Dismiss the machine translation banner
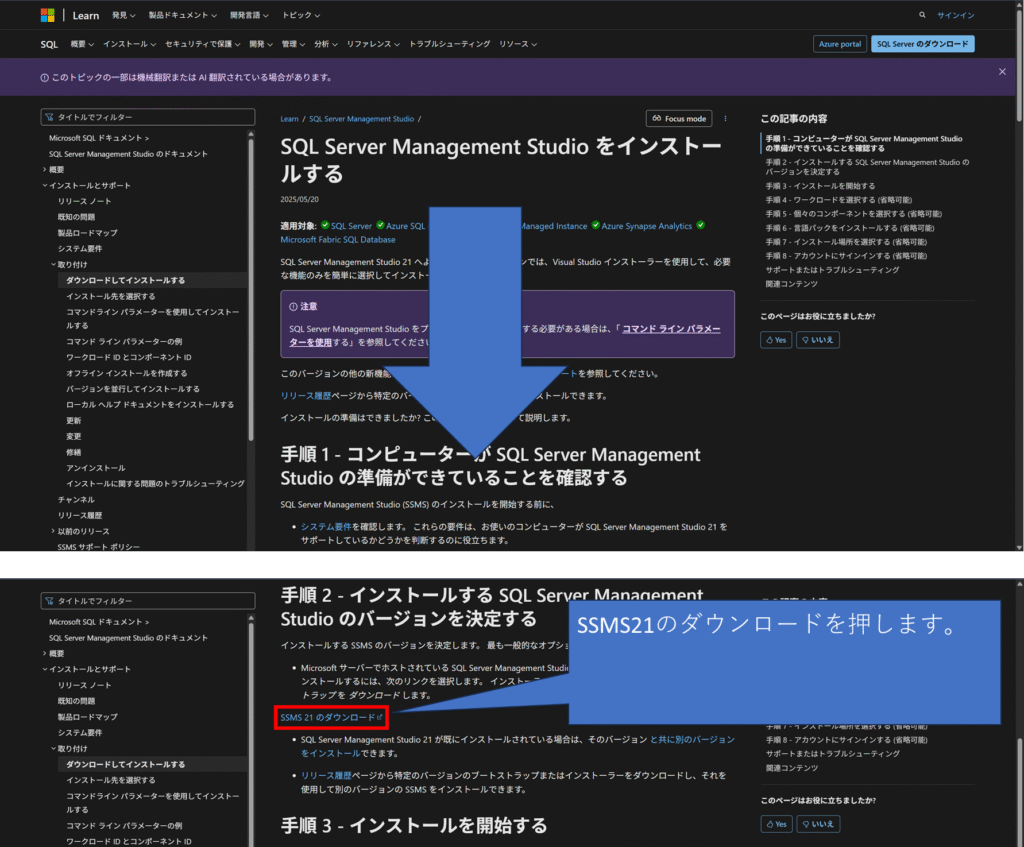Image resolution: width=1024 pixels, height=847 pixels. click(x=1002, y=72)
